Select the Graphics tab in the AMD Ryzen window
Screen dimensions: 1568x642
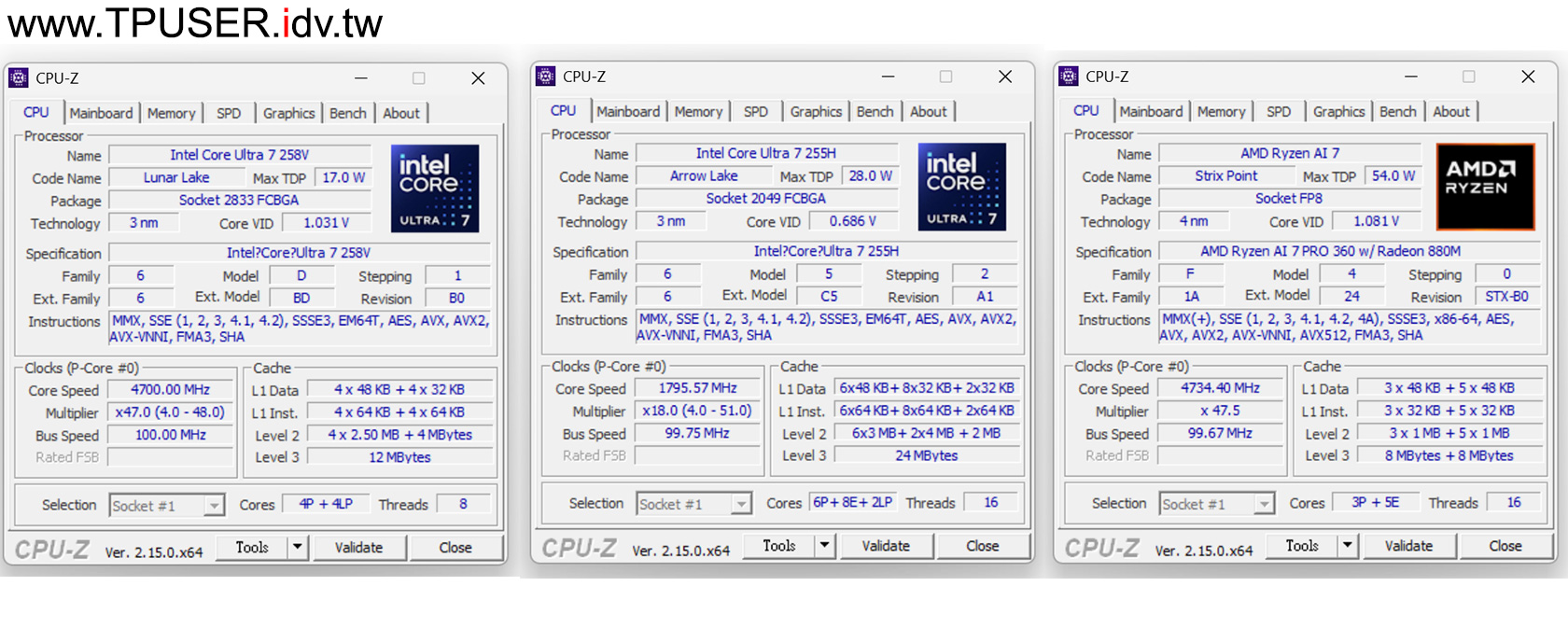(1338, 111)
